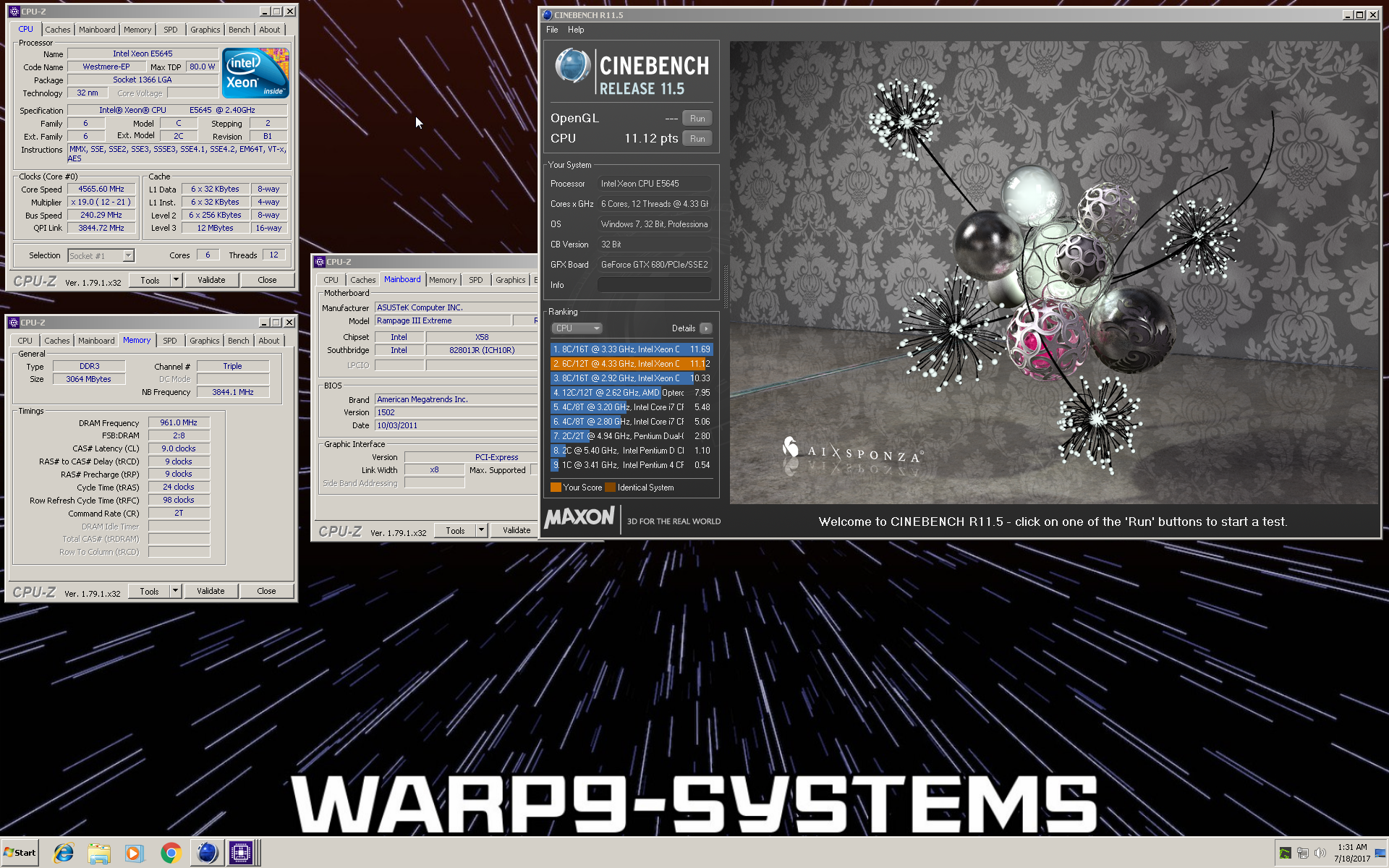Image resolution: width=1389 pixels, height=868 pixels.
Task: Open Windows Explorer folder icon in taskbar
Action: click(x=98, y=853)
